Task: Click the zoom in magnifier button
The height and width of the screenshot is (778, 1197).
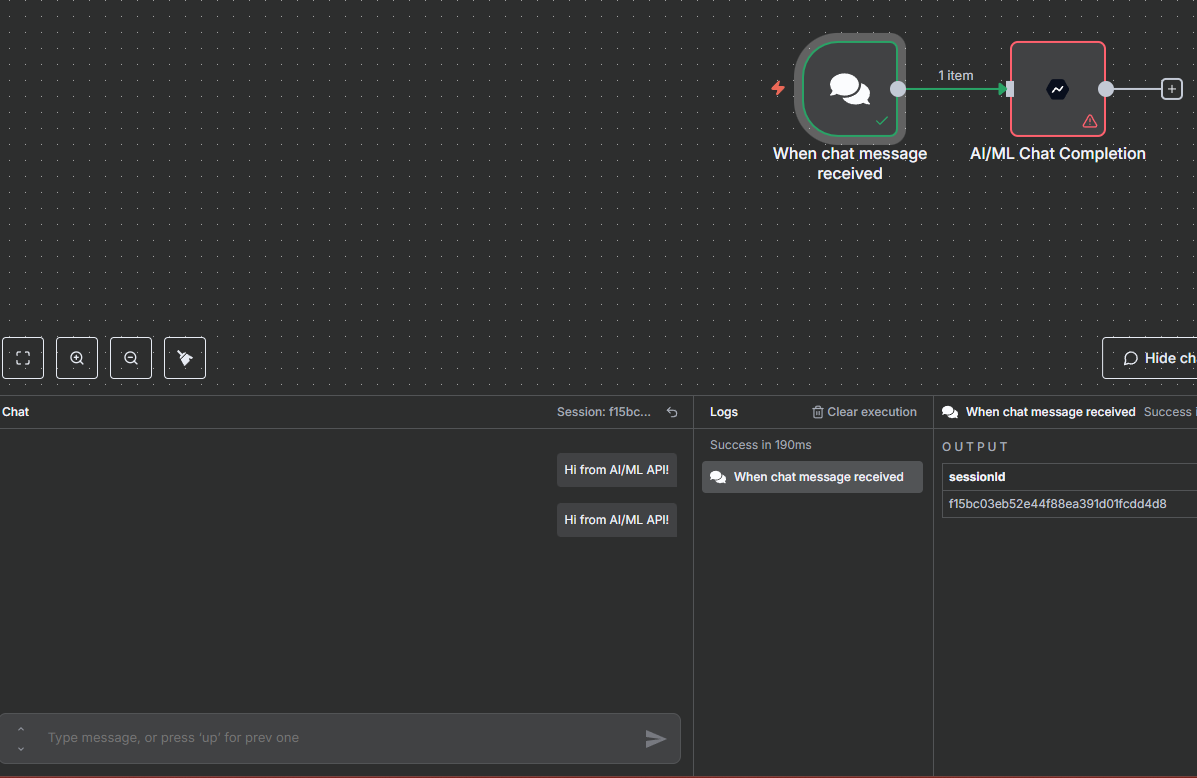Action: (x=77, y=358)
